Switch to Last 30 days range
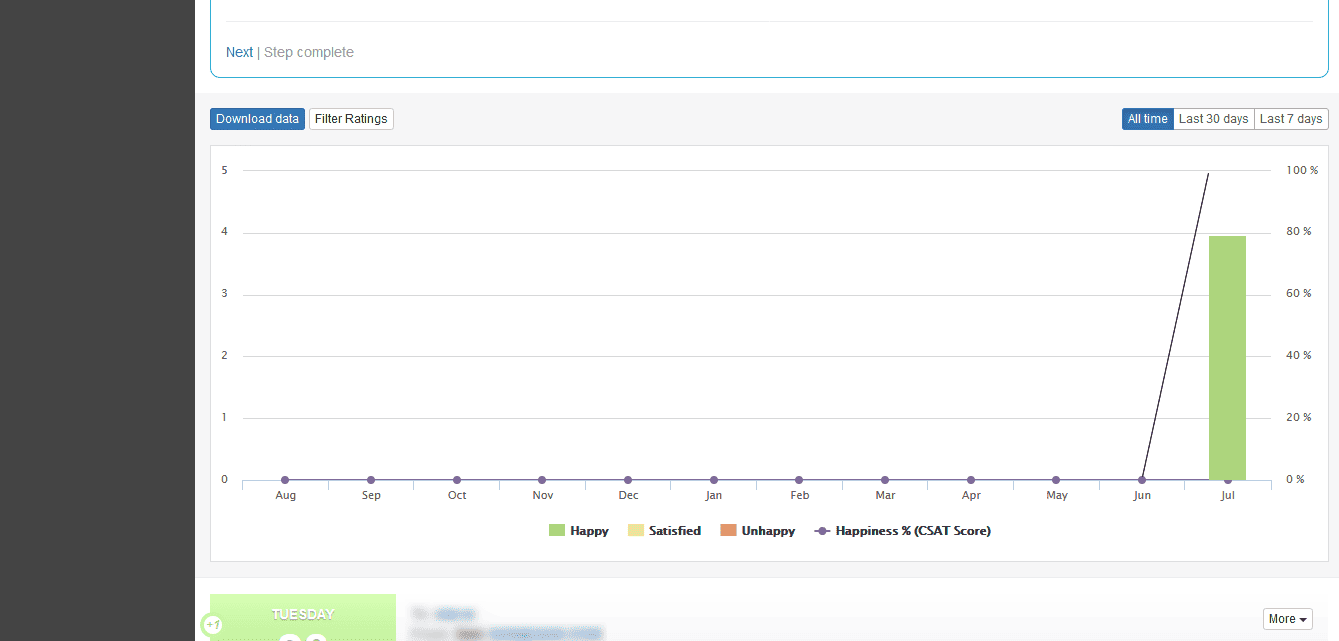1339x641 pixels. click(1213, 119)
